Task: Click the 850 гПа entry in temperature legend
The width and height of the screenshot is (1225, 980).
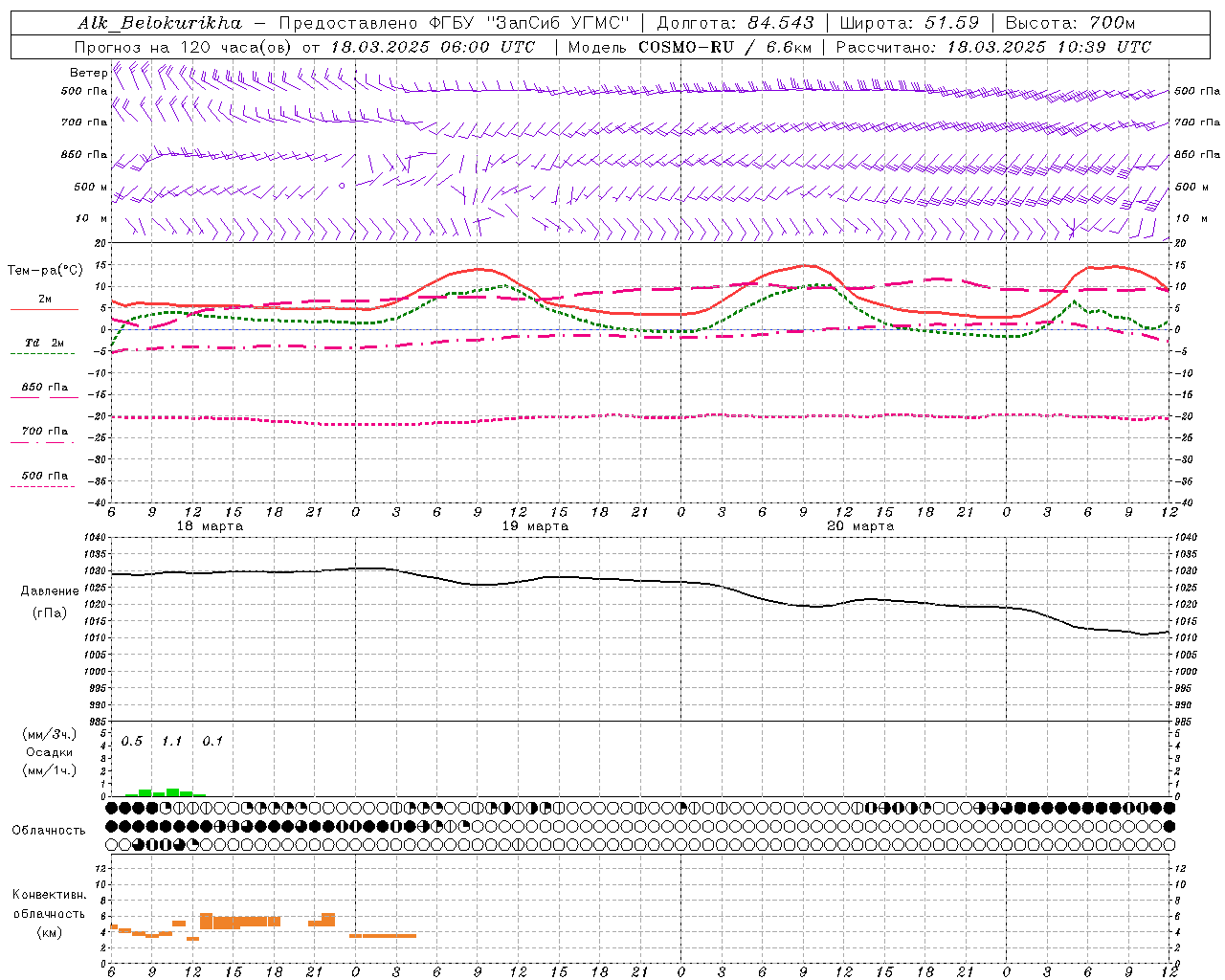Action: [45, 388]
